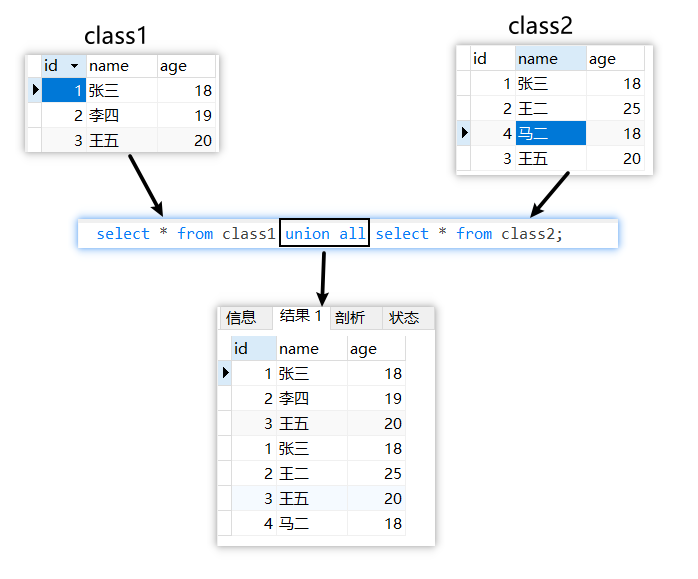Switch to the 结果 1 tab
The height and width of the screenshot is (579, 698).
point(301,316)
